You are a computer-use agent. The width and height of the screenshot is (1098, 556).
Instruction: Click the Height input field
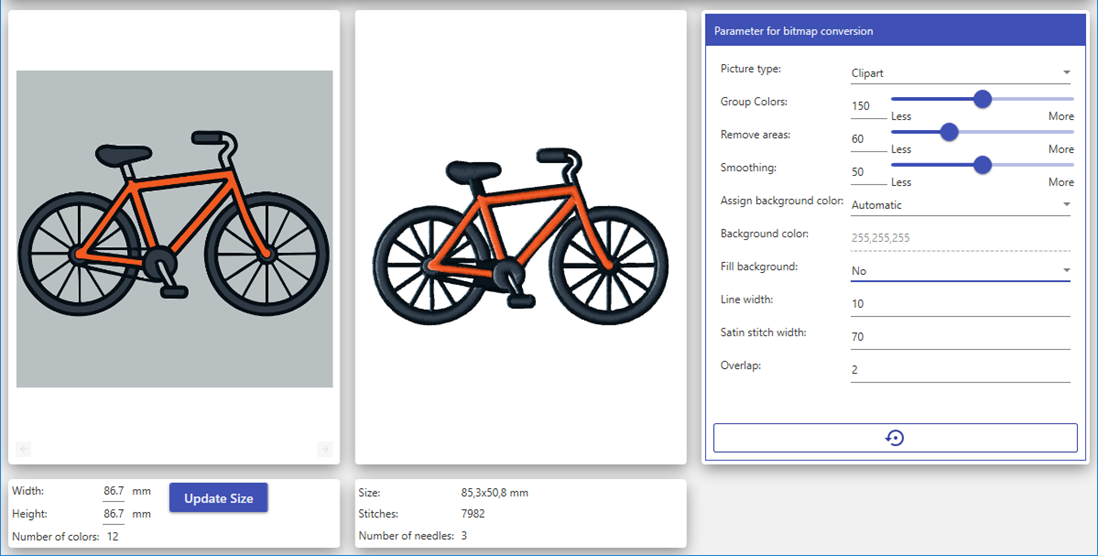tap(113, 514)
